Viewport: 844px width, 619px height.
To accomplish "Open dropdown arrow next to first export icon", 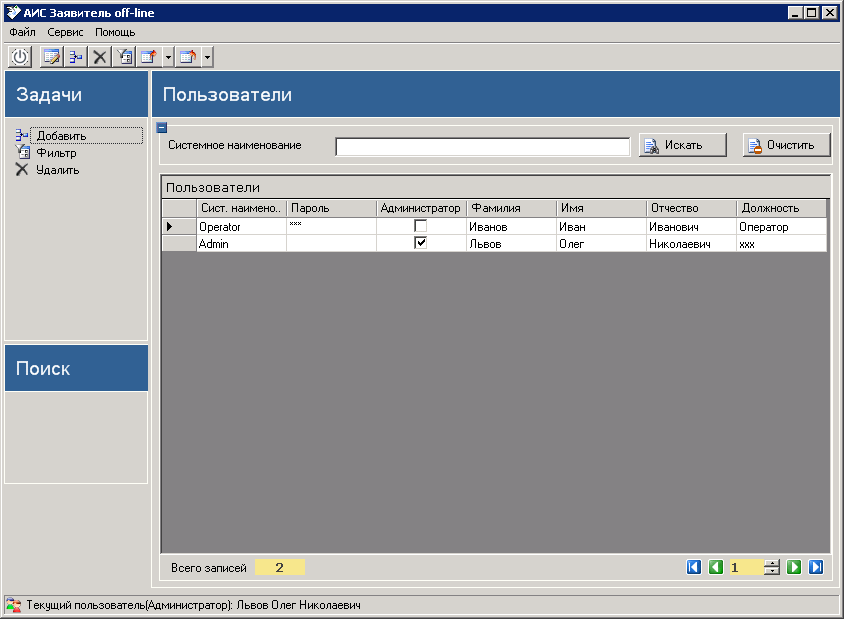I will 168,57.
